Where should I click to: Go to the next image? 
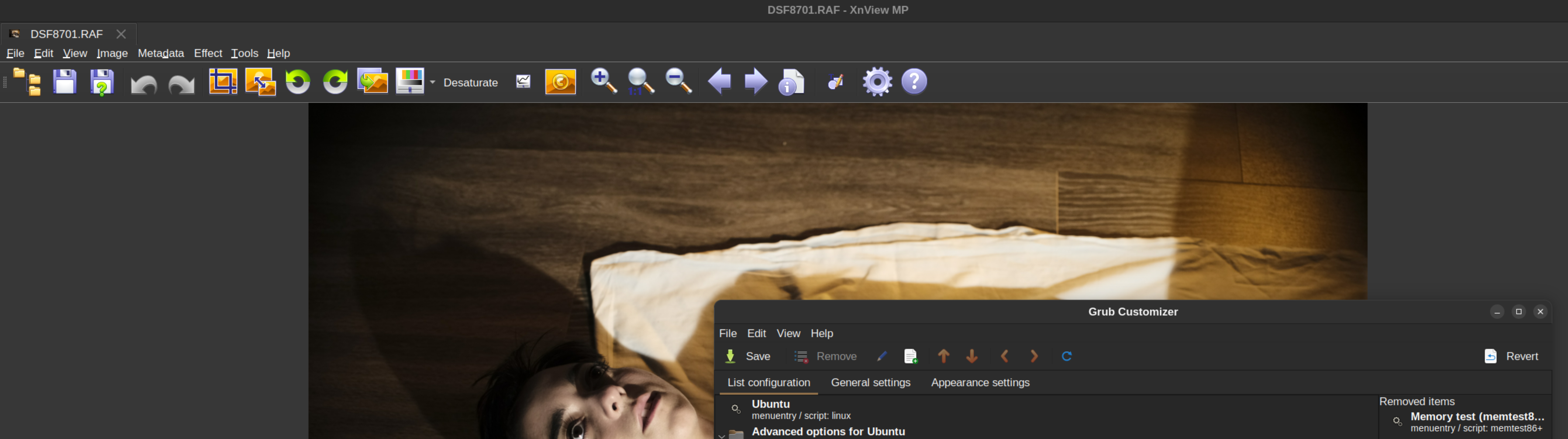pos(756,82)
